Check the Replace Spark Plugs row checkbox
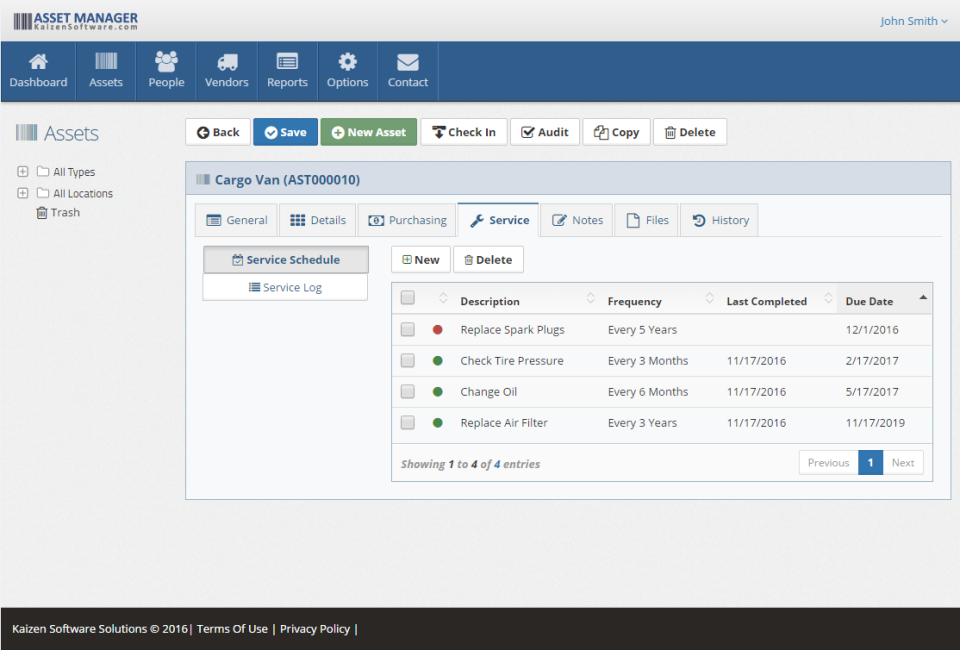960x650 pixels. pyautogui.click(x=407, y=329)
